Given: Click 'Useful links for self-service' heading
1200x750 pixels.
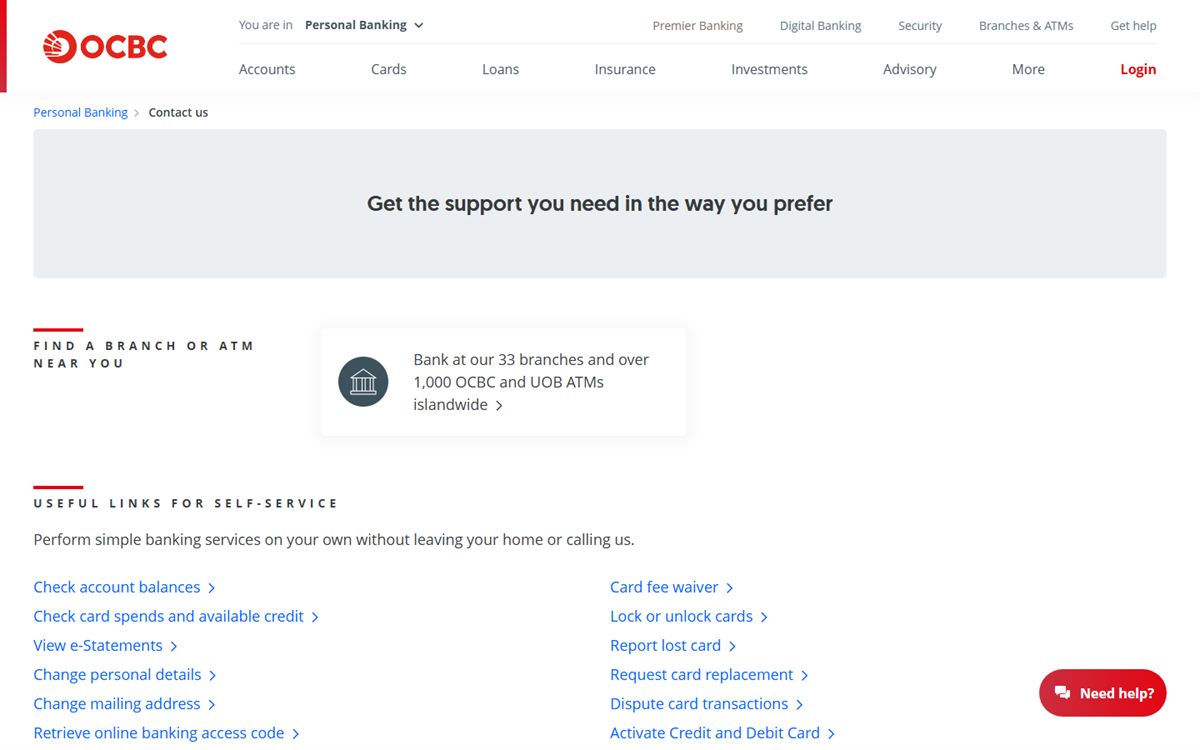Looking at the screenshot, I should coord(186,503).
